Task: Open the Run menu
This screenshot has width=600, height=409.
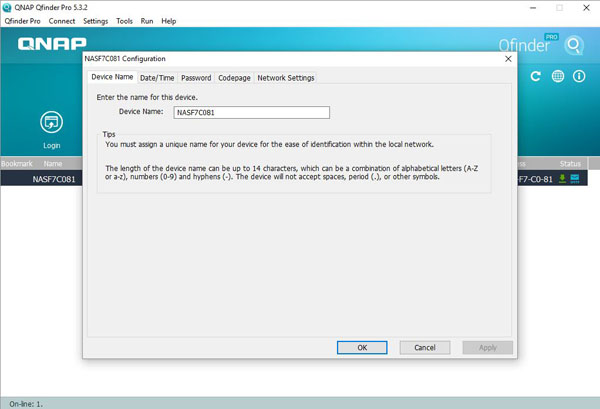Action: pos(147,21)
